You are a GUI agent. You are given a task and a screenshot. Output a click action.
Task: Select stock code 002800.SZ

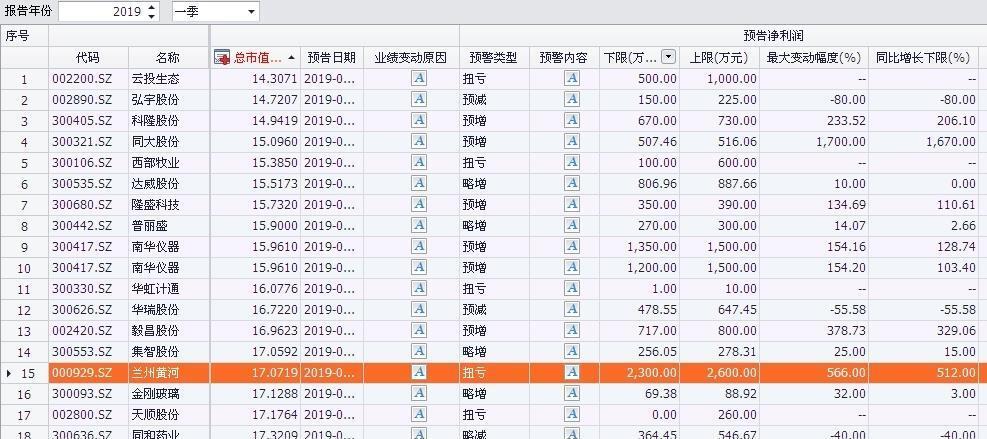coord(82,414)
